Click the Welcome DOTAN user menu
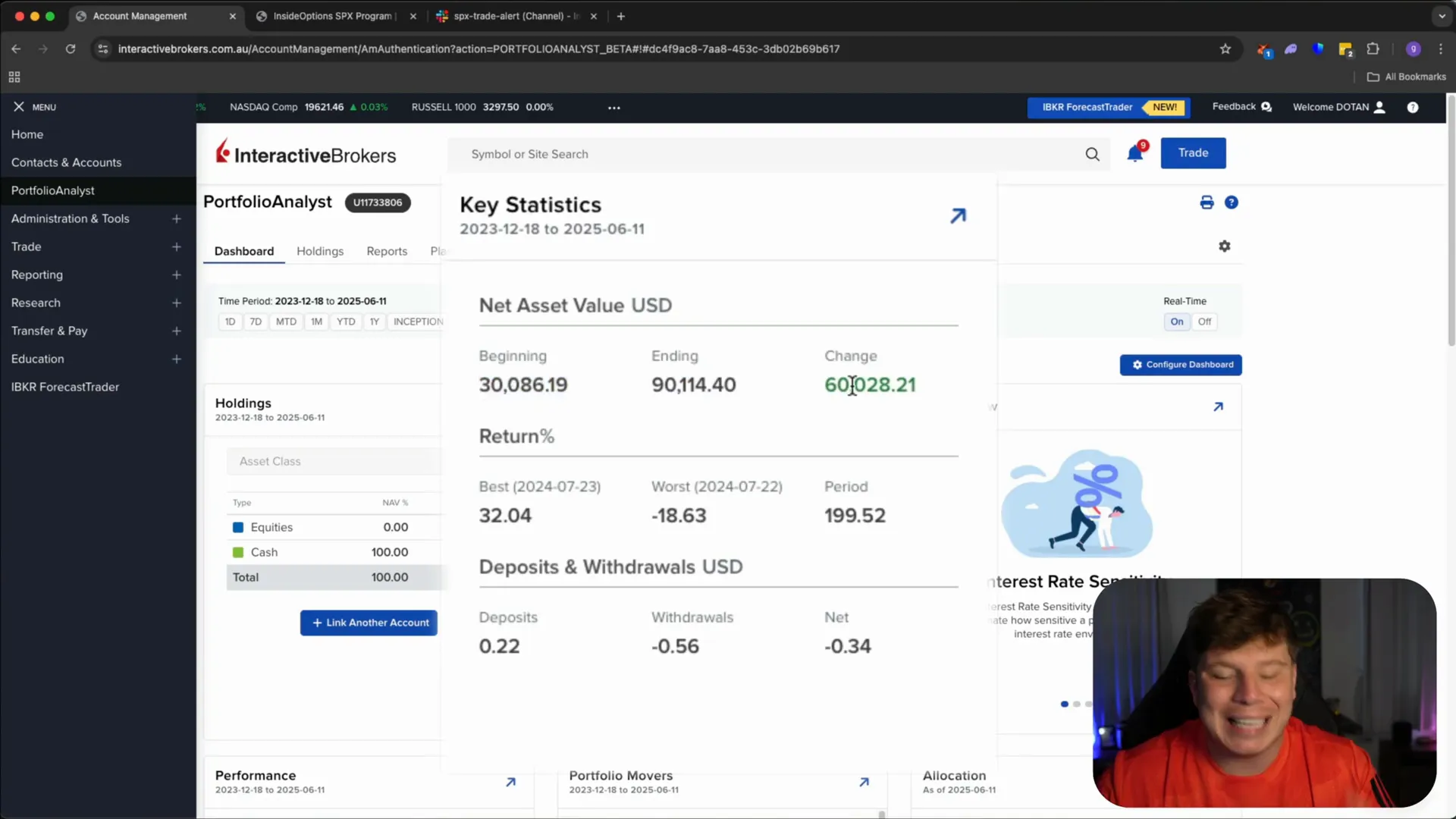1456x819 pixels. coord(1339,108)
